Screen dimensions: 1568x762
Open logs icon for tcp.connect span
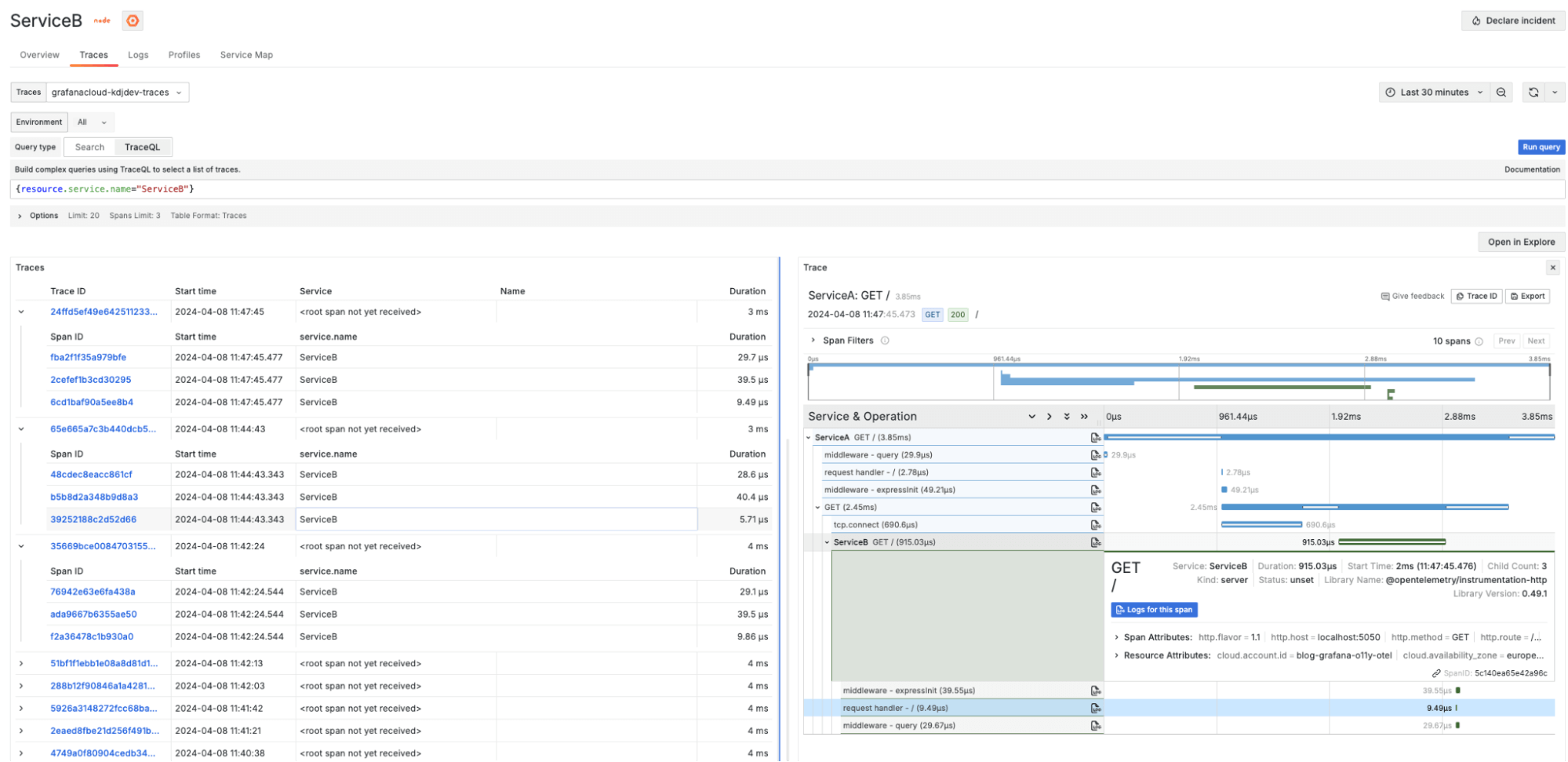(x=1096, y=525)
